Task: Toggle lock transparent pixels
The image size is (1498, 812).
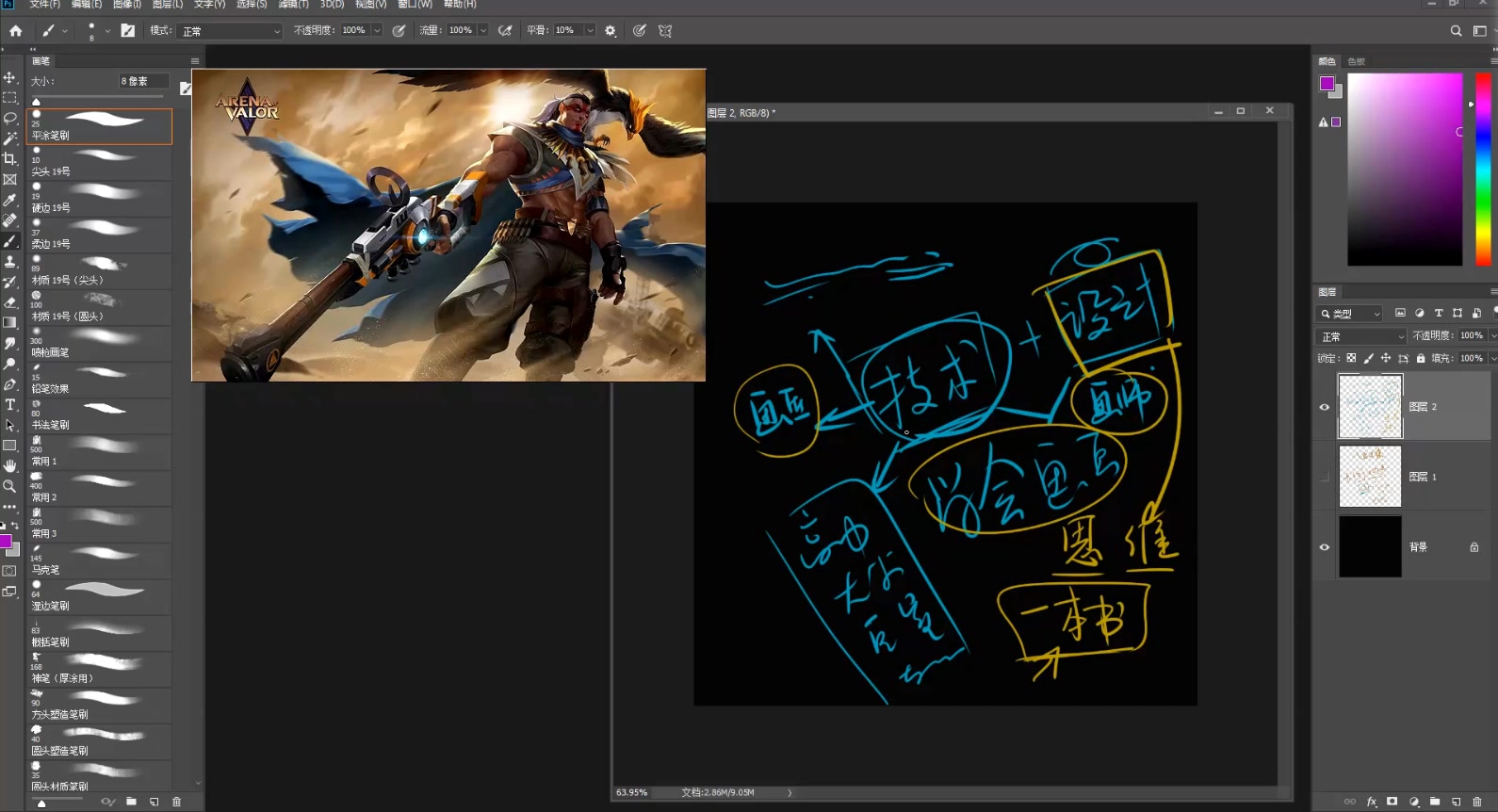Action: coord(1351,358)
